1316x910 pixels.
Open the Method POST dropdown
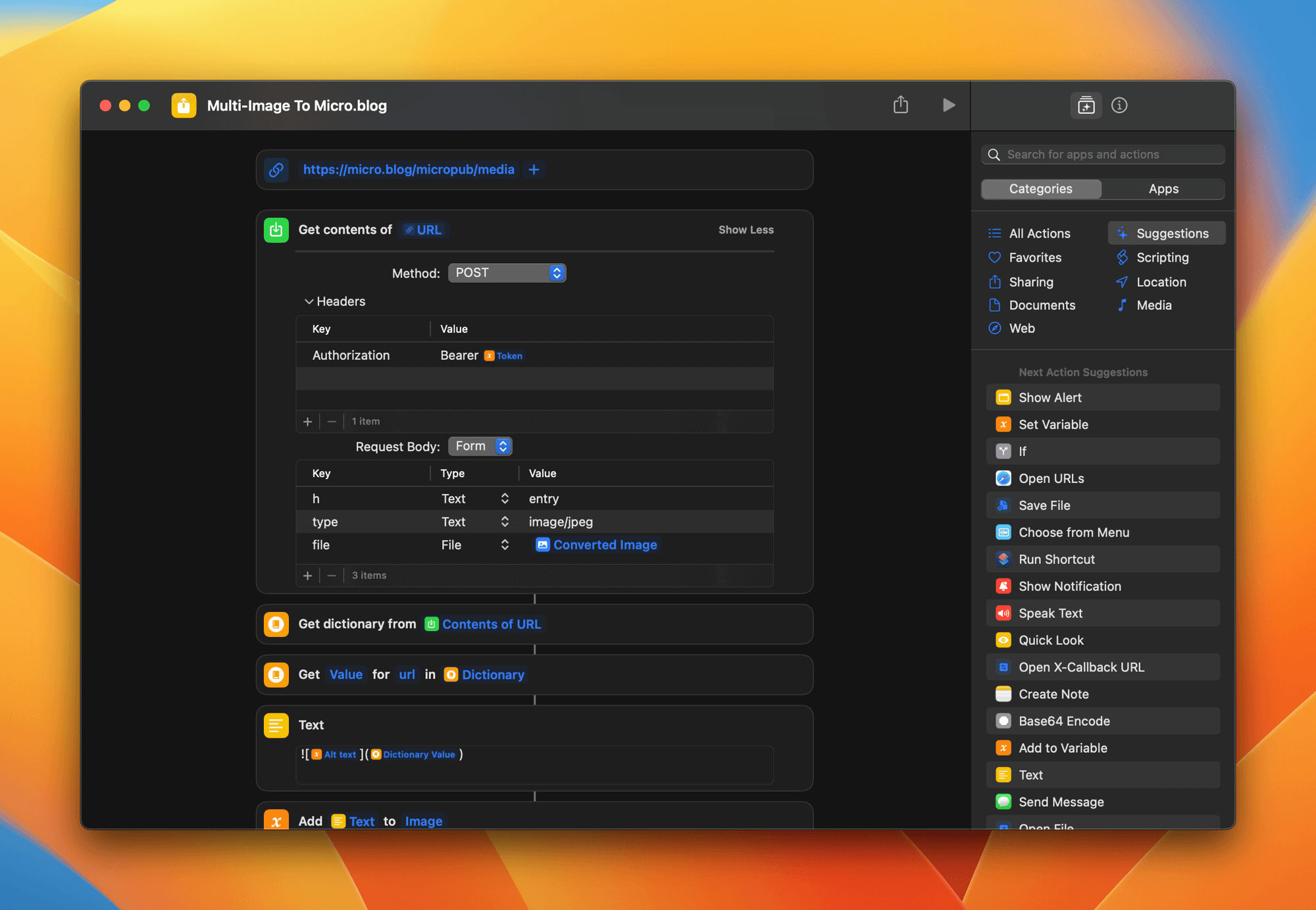(507, 273)
